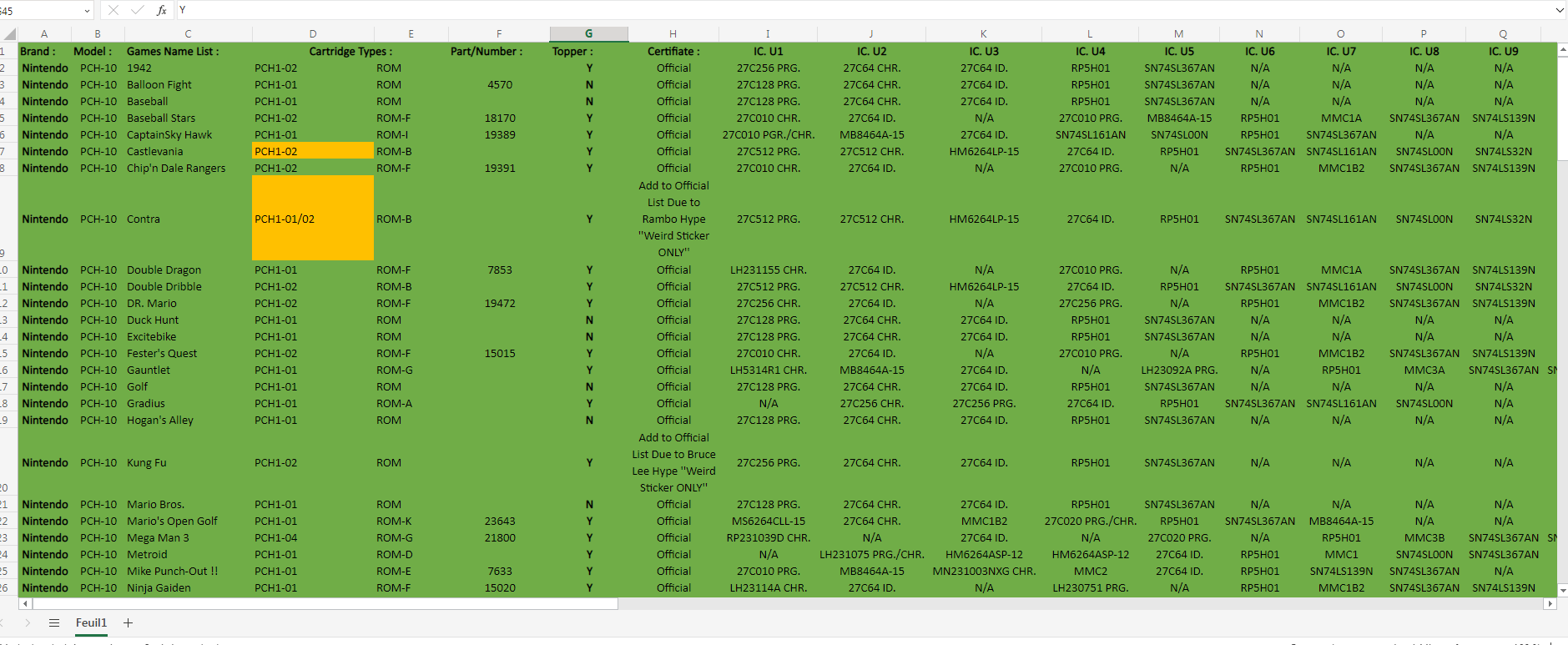Select the 'Topper :' header cell

click(589, 51)
